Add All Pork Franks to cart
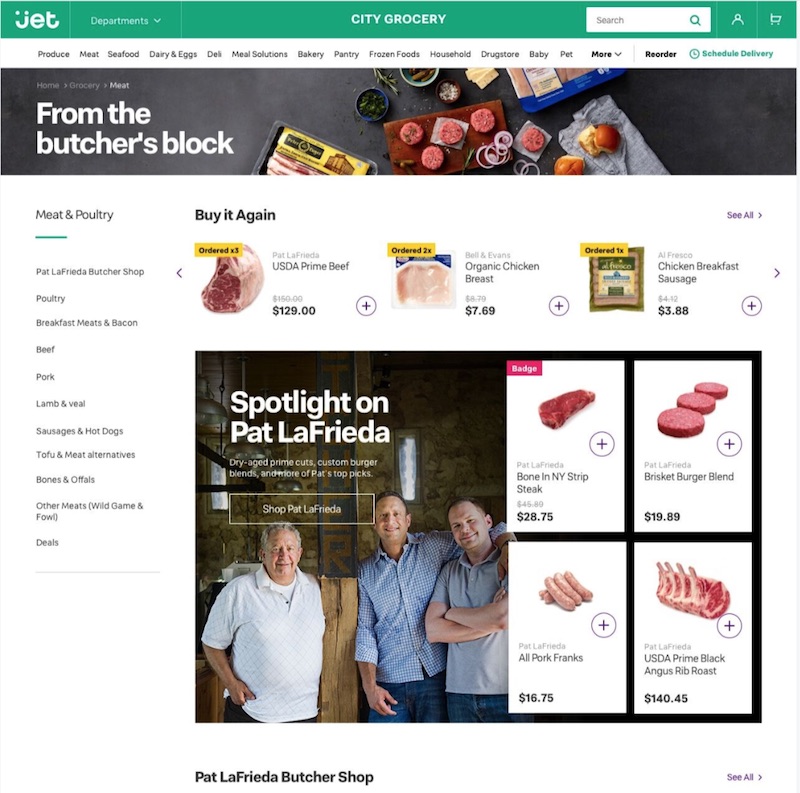This screenshot has width=800, height=793. (604, 625)
